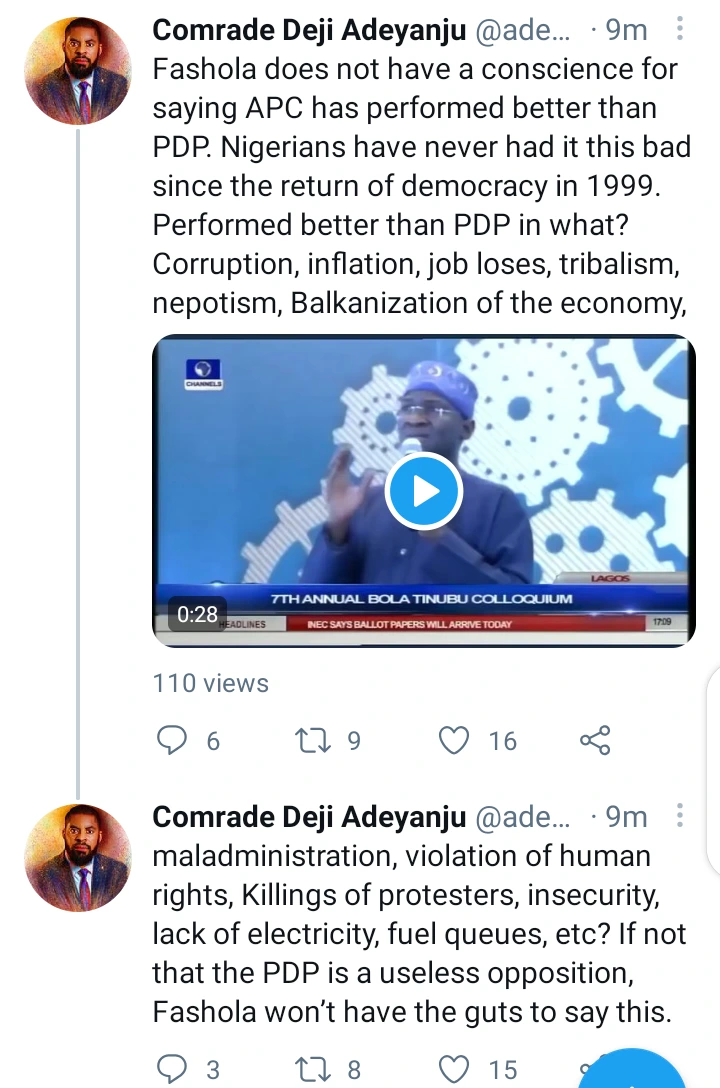Share the first tweet
The height and width of the screenshot is (1088, 720).
click(595, 740)
